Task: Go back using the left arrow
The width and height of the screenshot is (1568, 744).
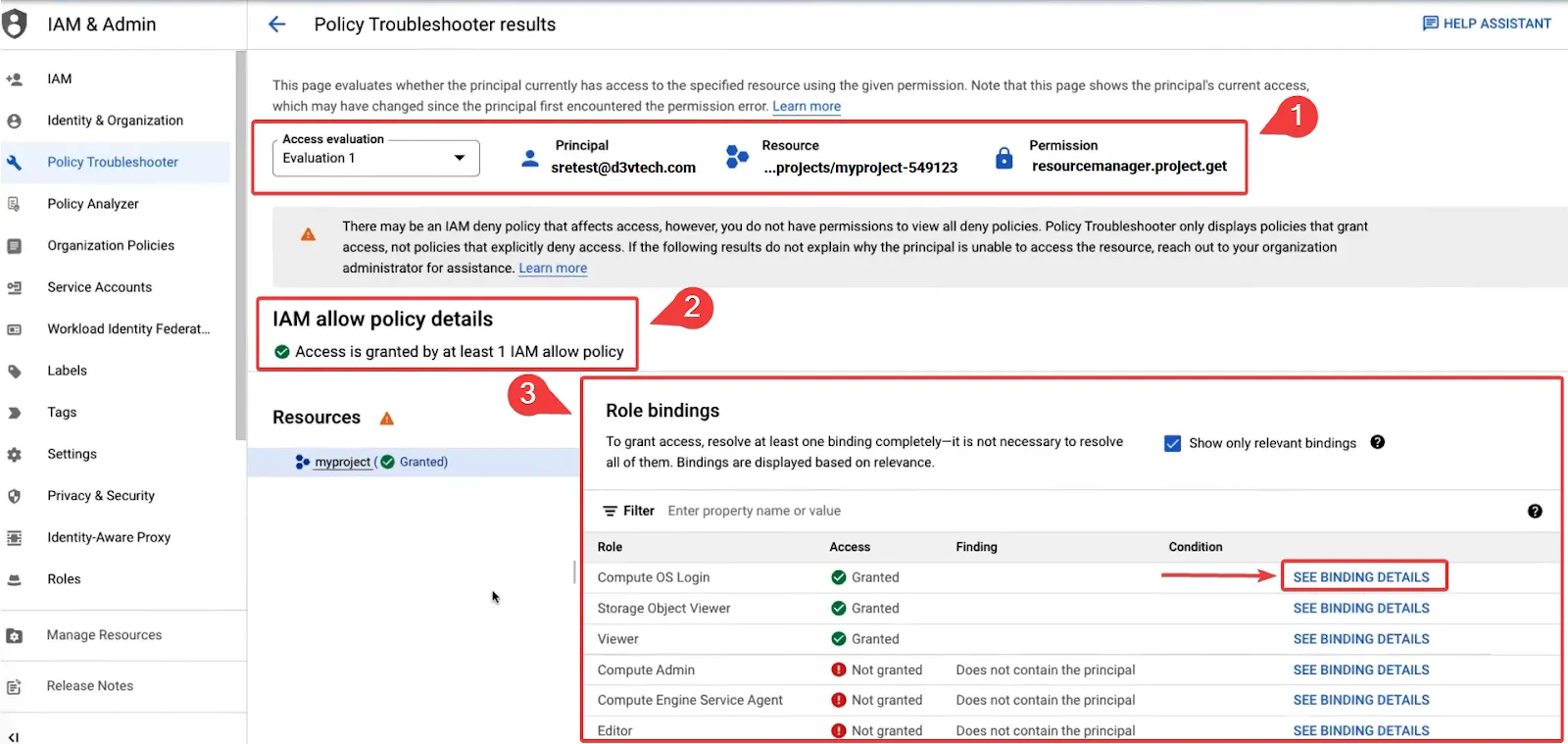Action: pos(277,25)
